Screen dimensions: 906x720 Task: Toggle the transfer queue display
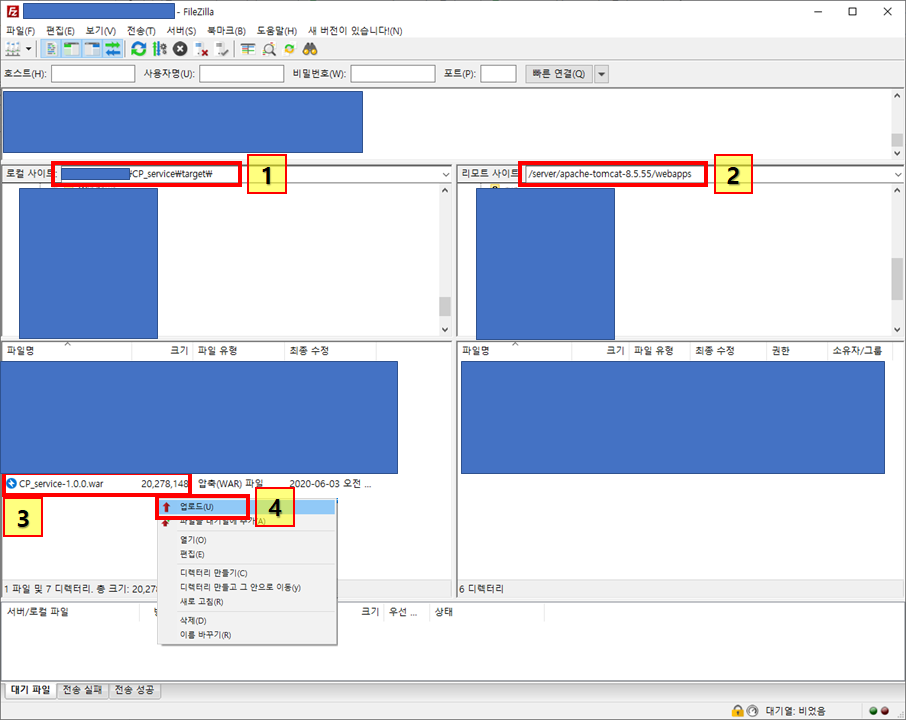point(113,49)
